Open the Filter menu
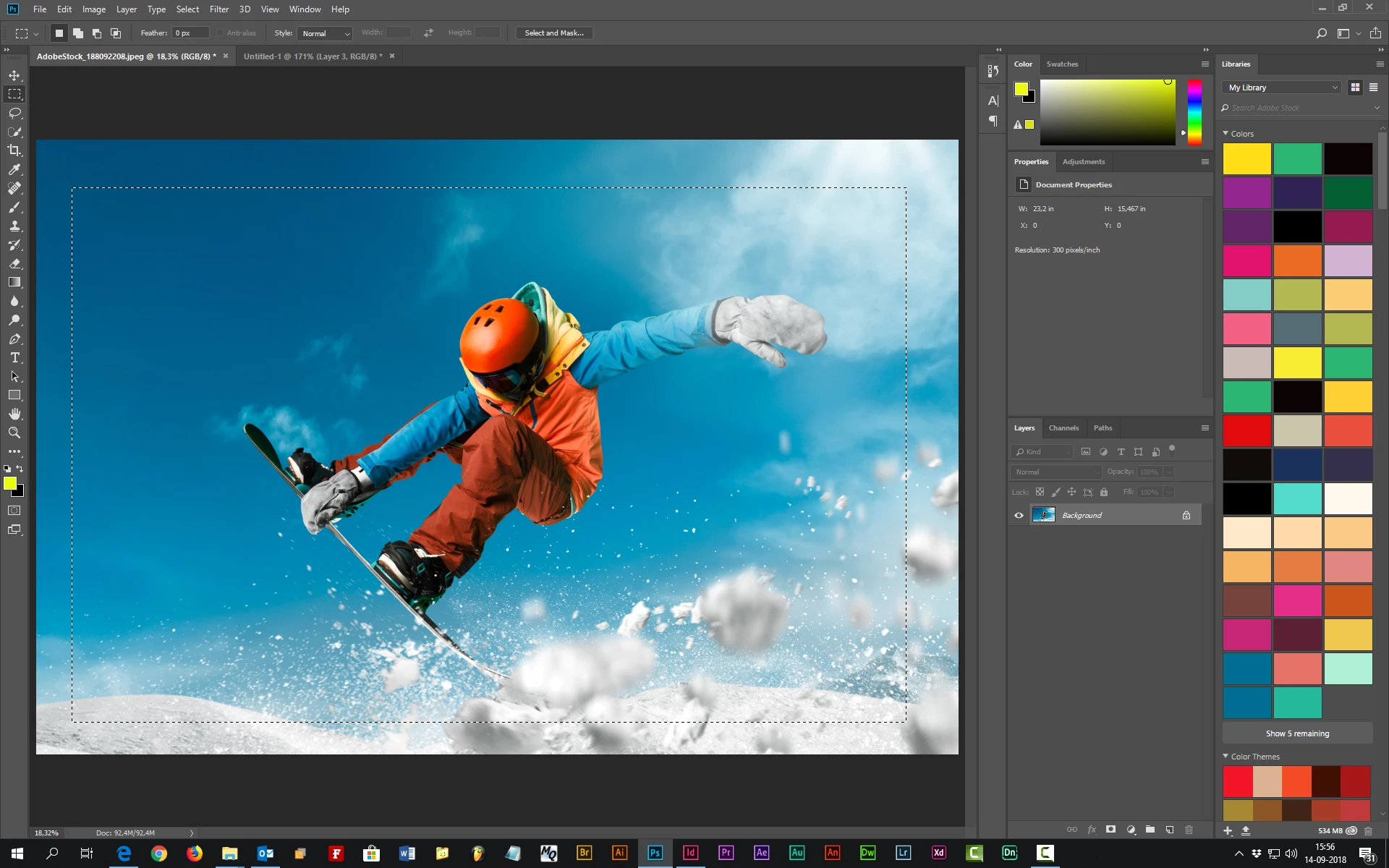 pos(218,9)
